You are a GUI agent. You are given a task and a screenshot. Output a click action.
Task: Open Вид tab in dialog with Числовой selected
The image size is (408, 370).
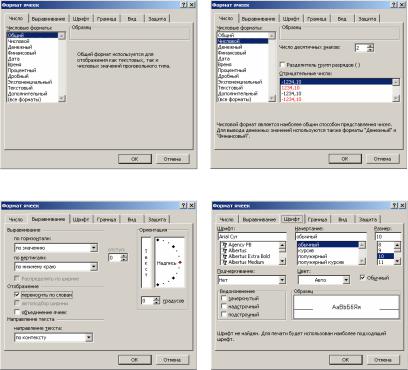[342, 19]
